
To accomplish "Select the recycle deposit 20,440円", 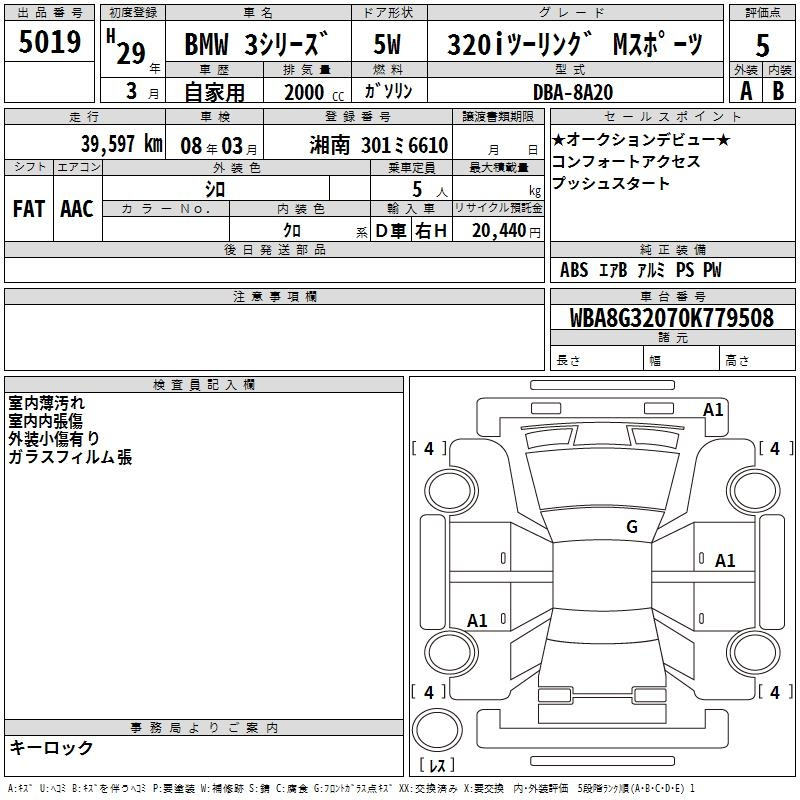I will tap(506, 231).
